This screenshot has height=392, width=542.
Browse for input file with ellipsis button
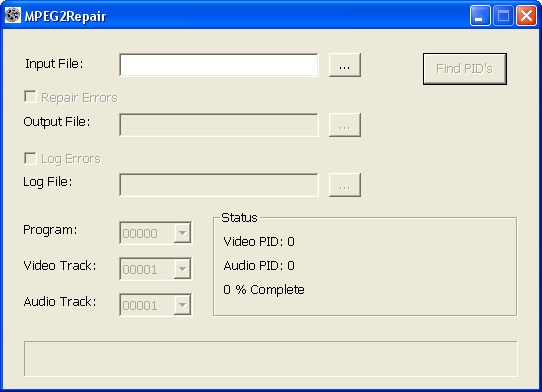pos(345,65)
